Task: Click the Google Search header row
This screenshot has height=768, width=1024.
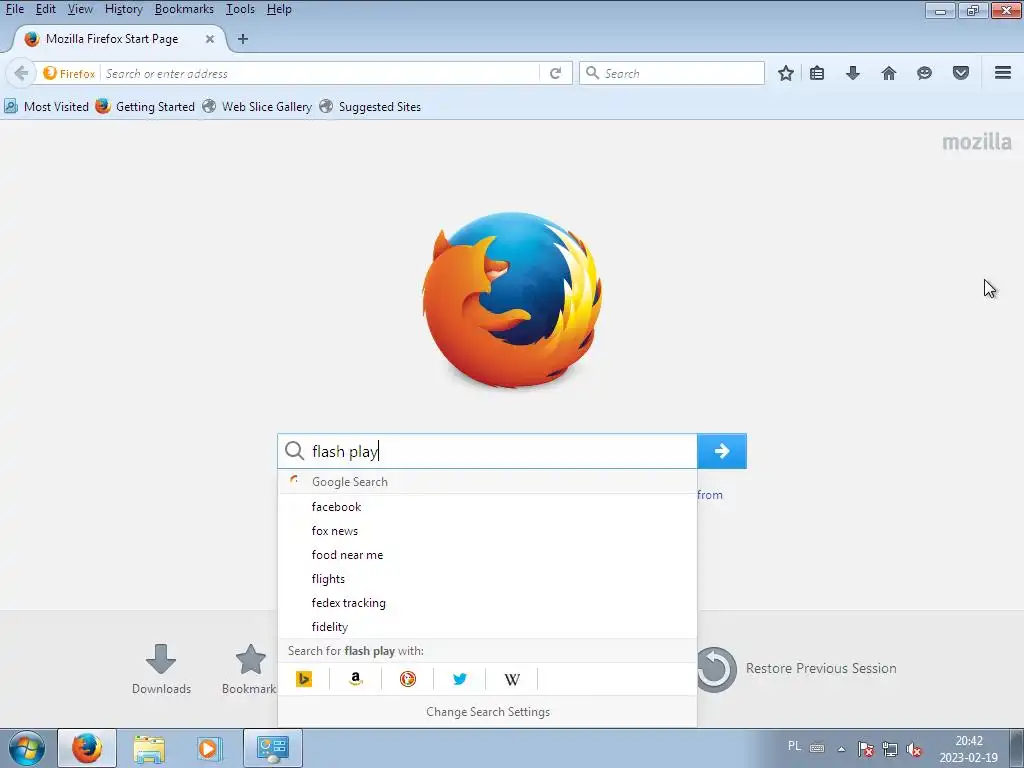Action: click(487, 481)
